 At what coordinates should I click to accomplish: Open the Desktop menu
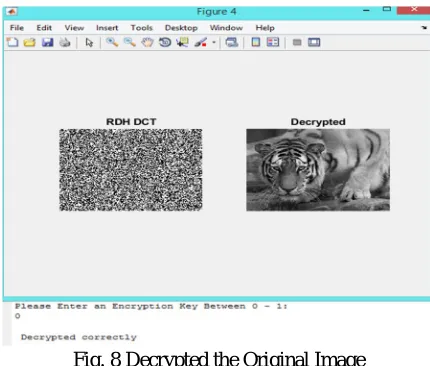pos(181,28)
